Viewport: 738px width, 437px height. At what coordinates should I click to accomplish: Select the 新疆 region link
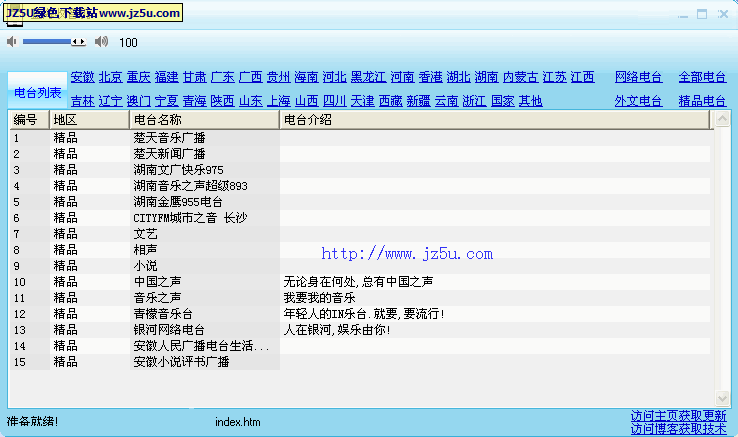click(x=418, y=101)
